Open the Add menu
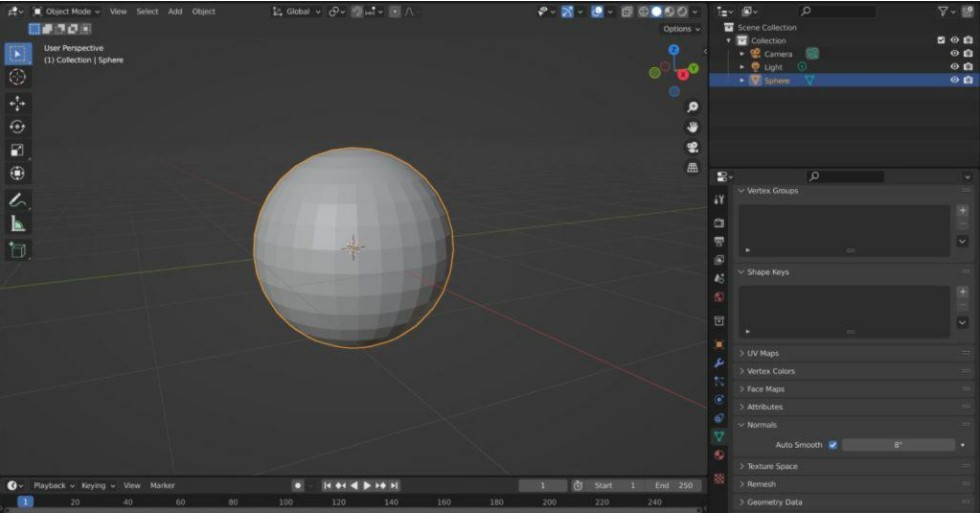 [175, 11]
